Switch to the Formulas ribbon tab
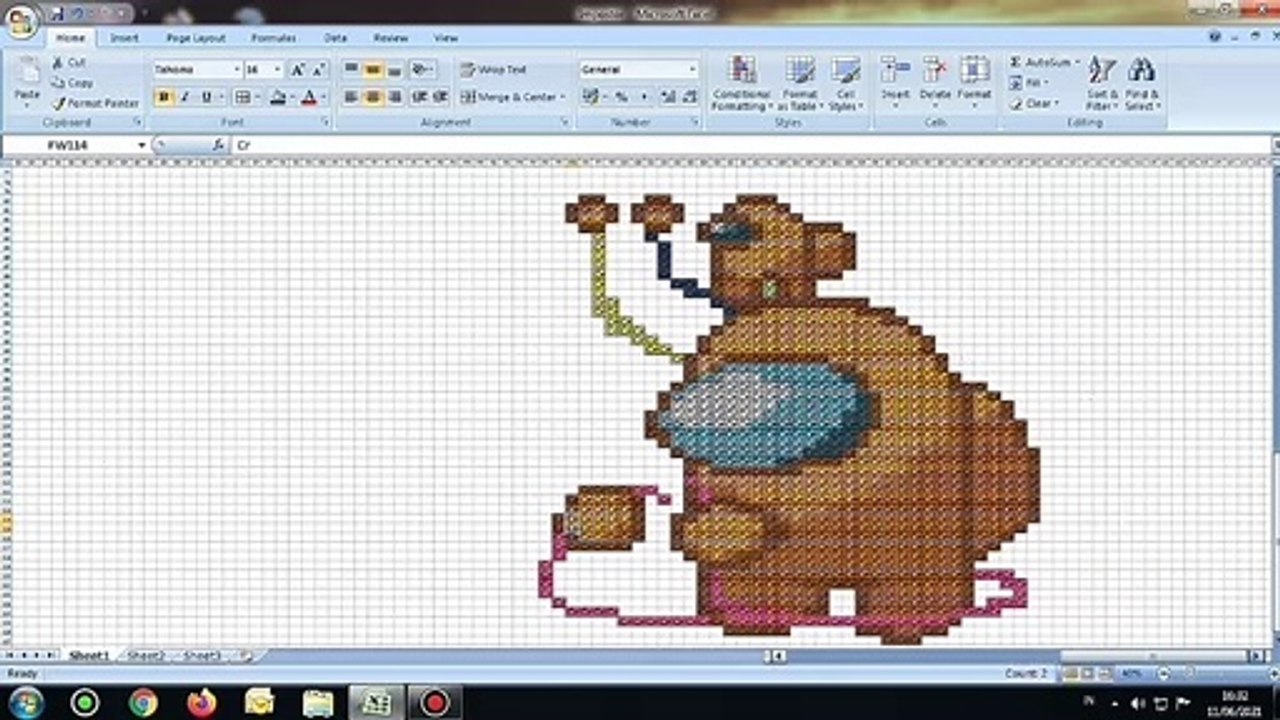This screenshot has width=1280, height=720. tap(273, 38)
